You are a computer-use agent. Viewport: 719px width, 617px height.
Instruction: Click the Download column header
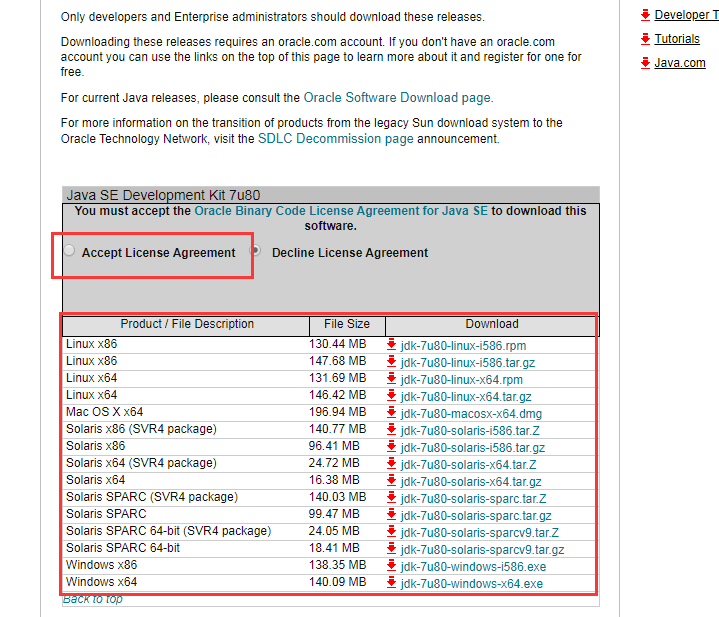[492, 324]
